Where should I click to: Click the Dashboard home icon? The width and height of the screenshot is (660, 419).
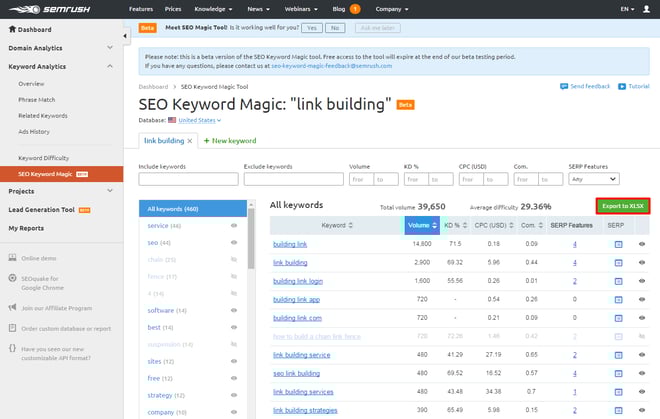[12, 29]
